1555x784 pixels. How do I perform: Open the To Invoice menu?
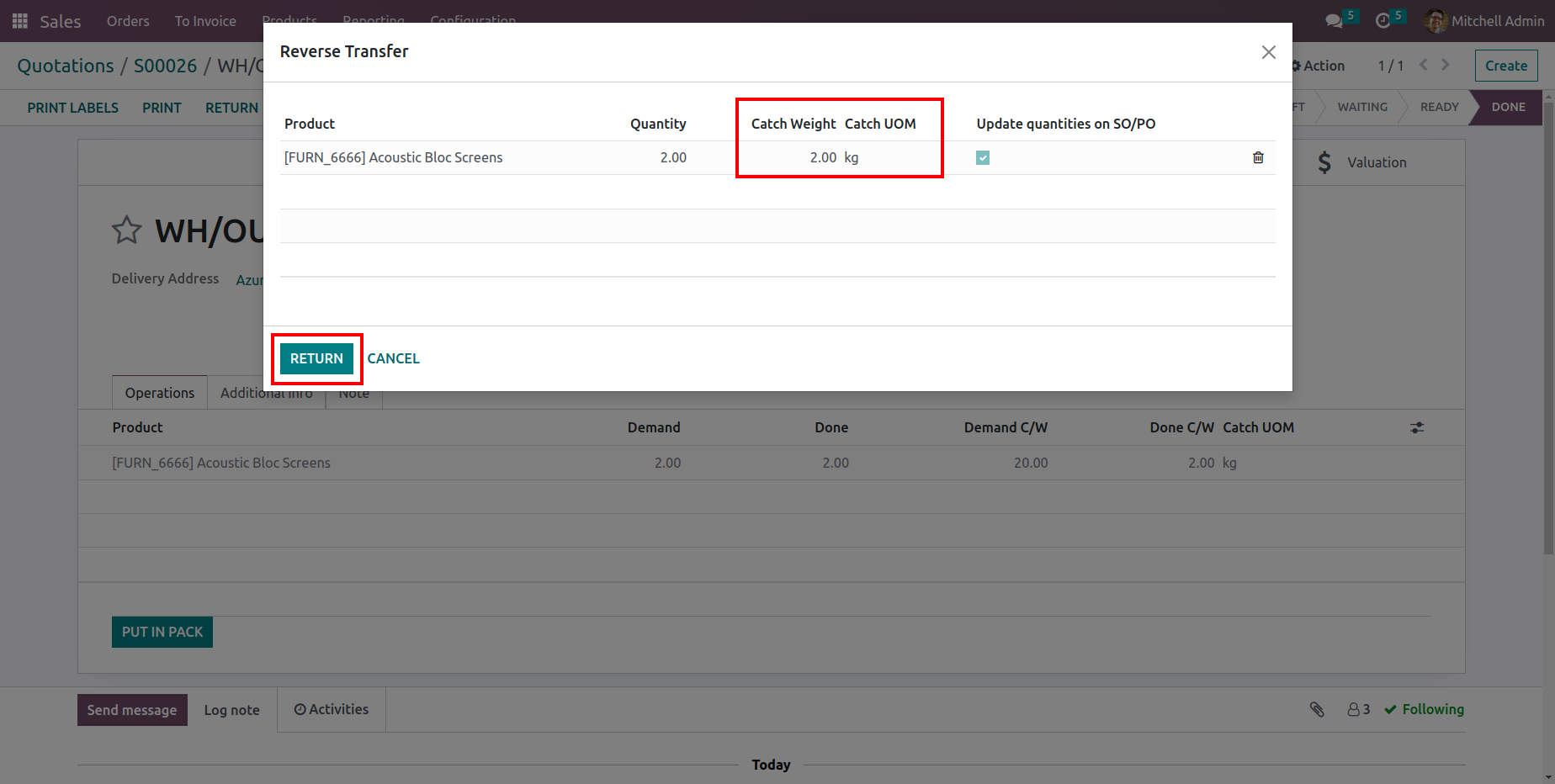pyautogui.click(x=205, y=21)
